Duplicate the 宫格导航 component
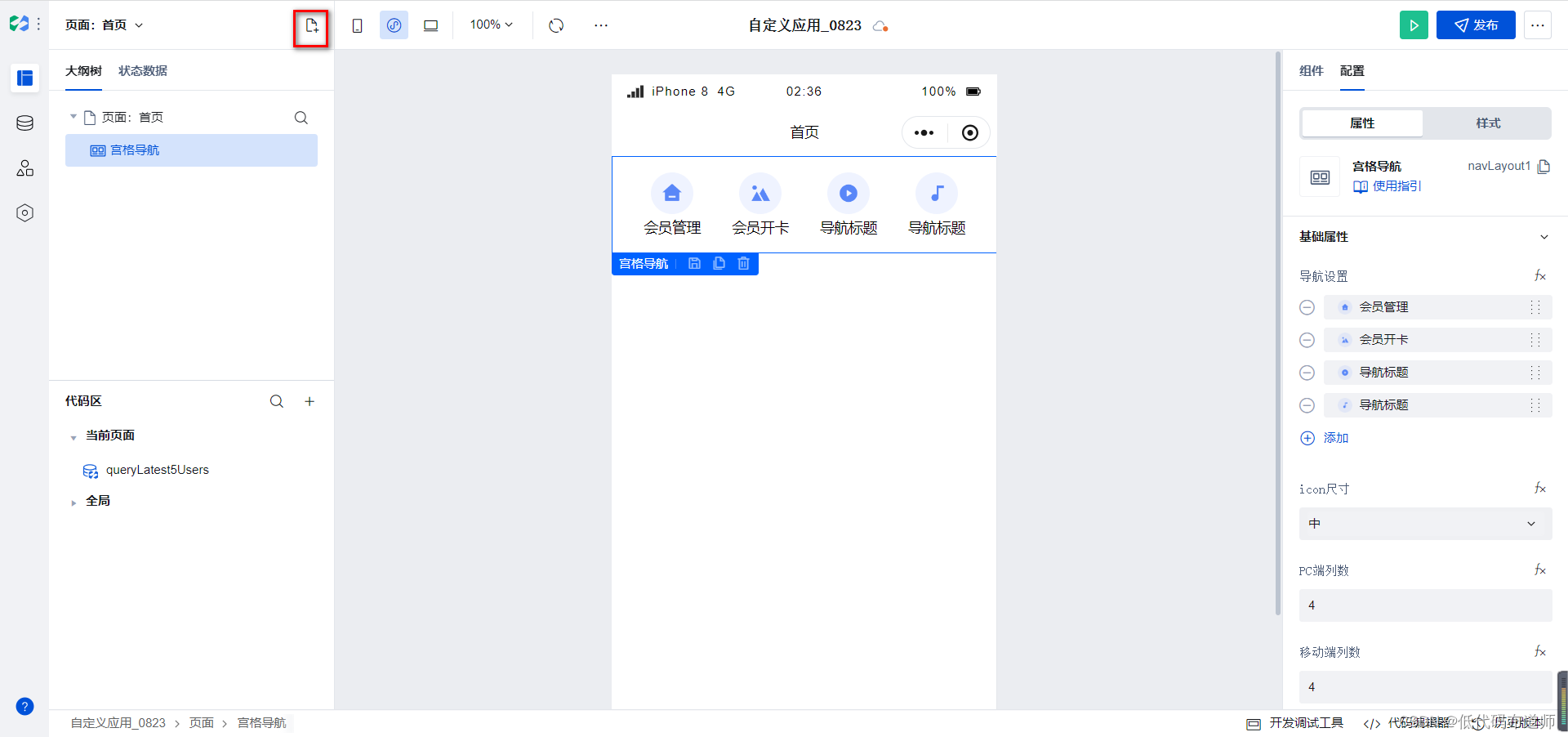 point(719,263)
